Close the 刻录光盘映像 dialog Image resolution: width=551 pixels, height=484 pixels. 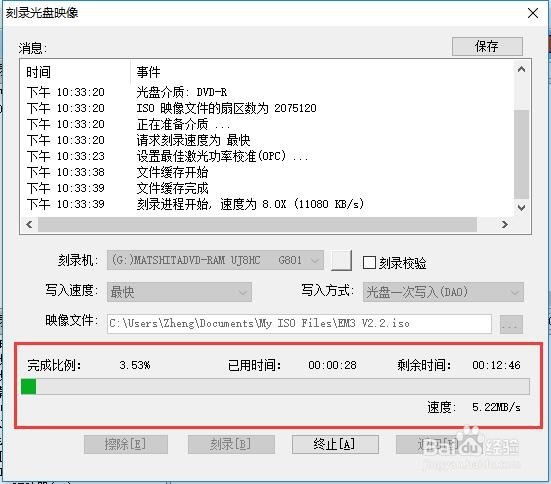(x=533, y=13)
